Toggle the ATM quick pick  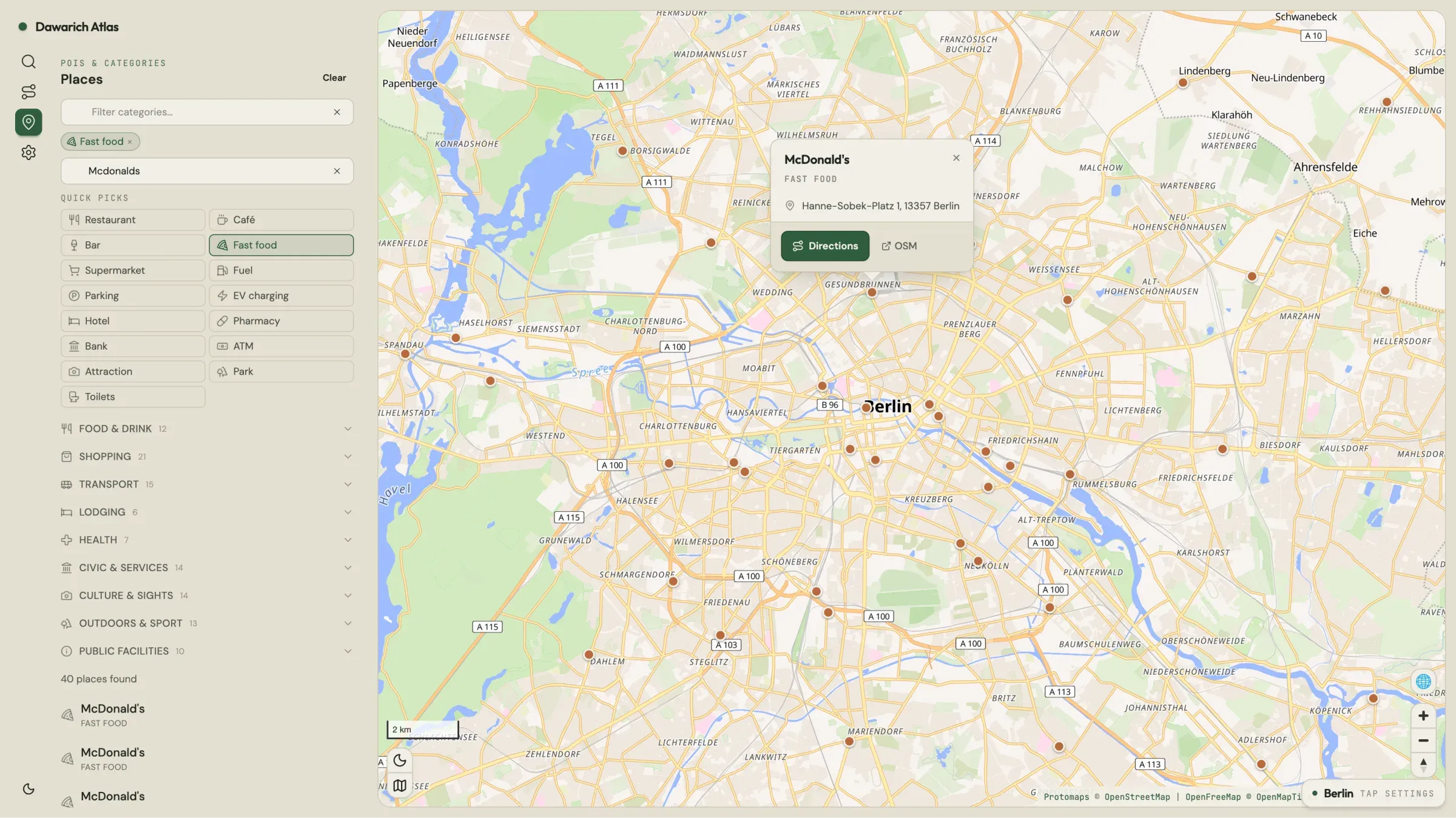click(x=281, y=346)
